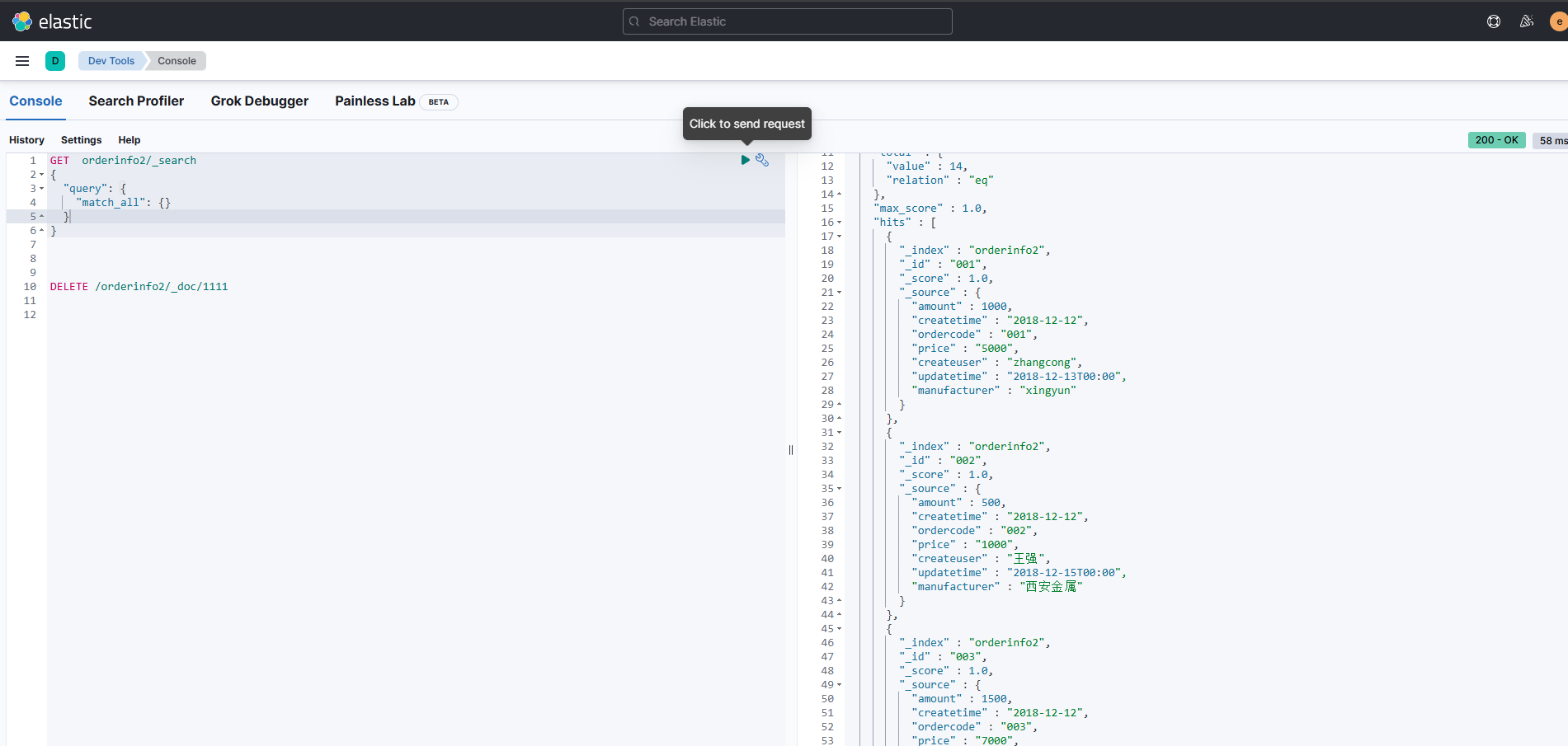The image size is (1568, 746).
Task: Fold the hits array at output line 16
Action: click(x=840, y=223)
